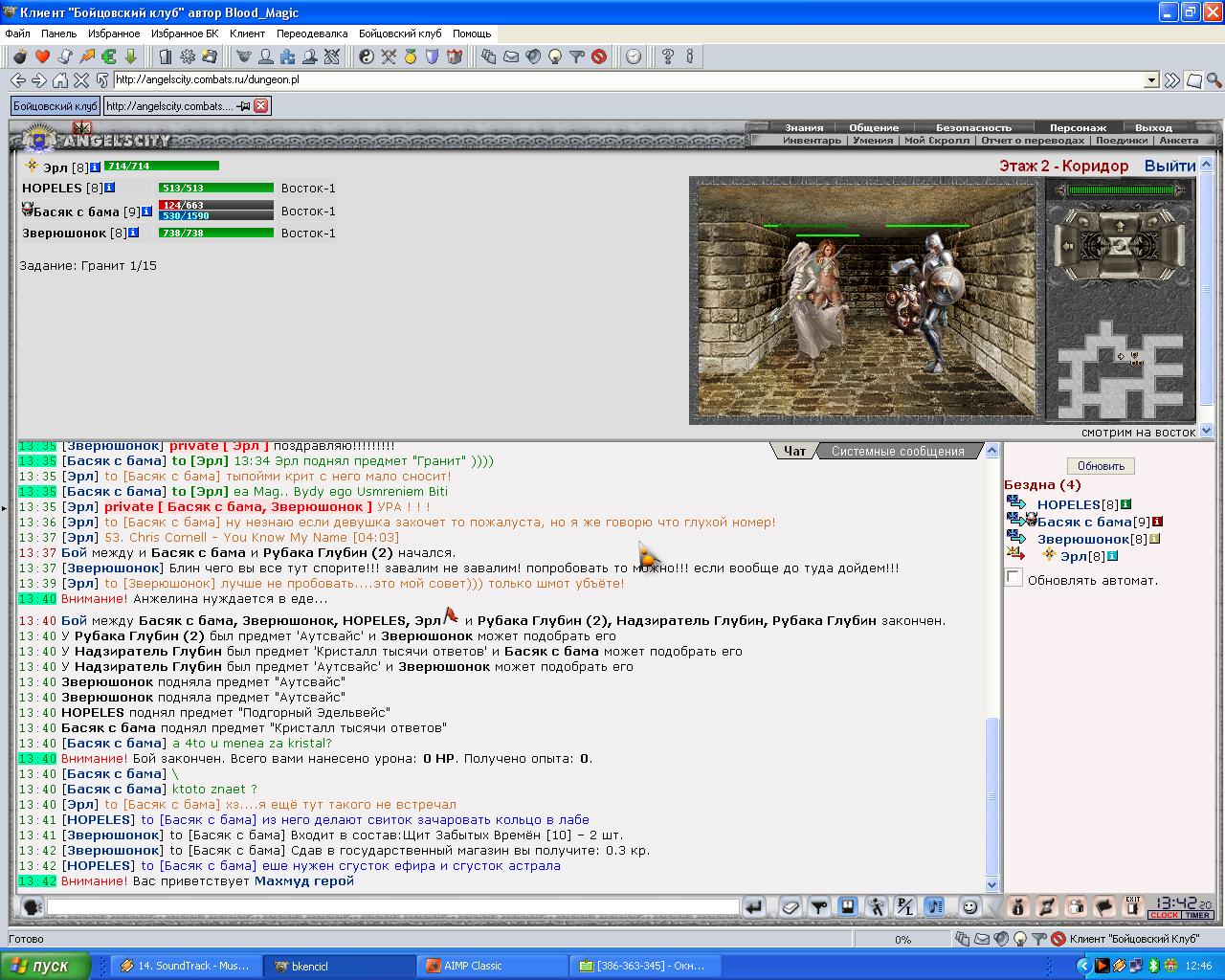Click the red gift box toolbar icon
The height and width of the screenshot is (980, 1225).
[455, 56]
